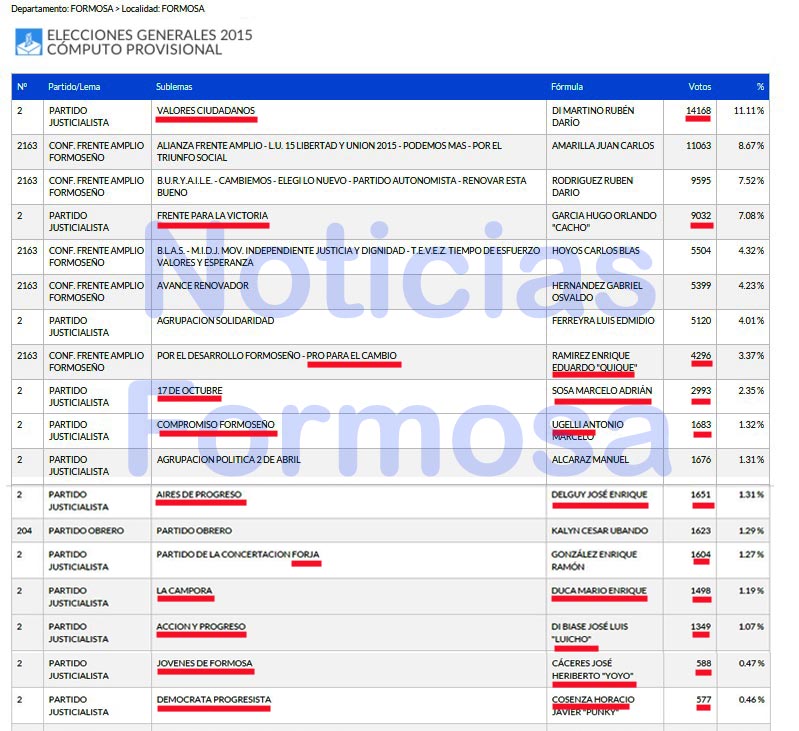799x731 pixels.
Task: Select sublema 'AGRUPACION POLITICA 2 DE ABRIL'
Action: 228,459
